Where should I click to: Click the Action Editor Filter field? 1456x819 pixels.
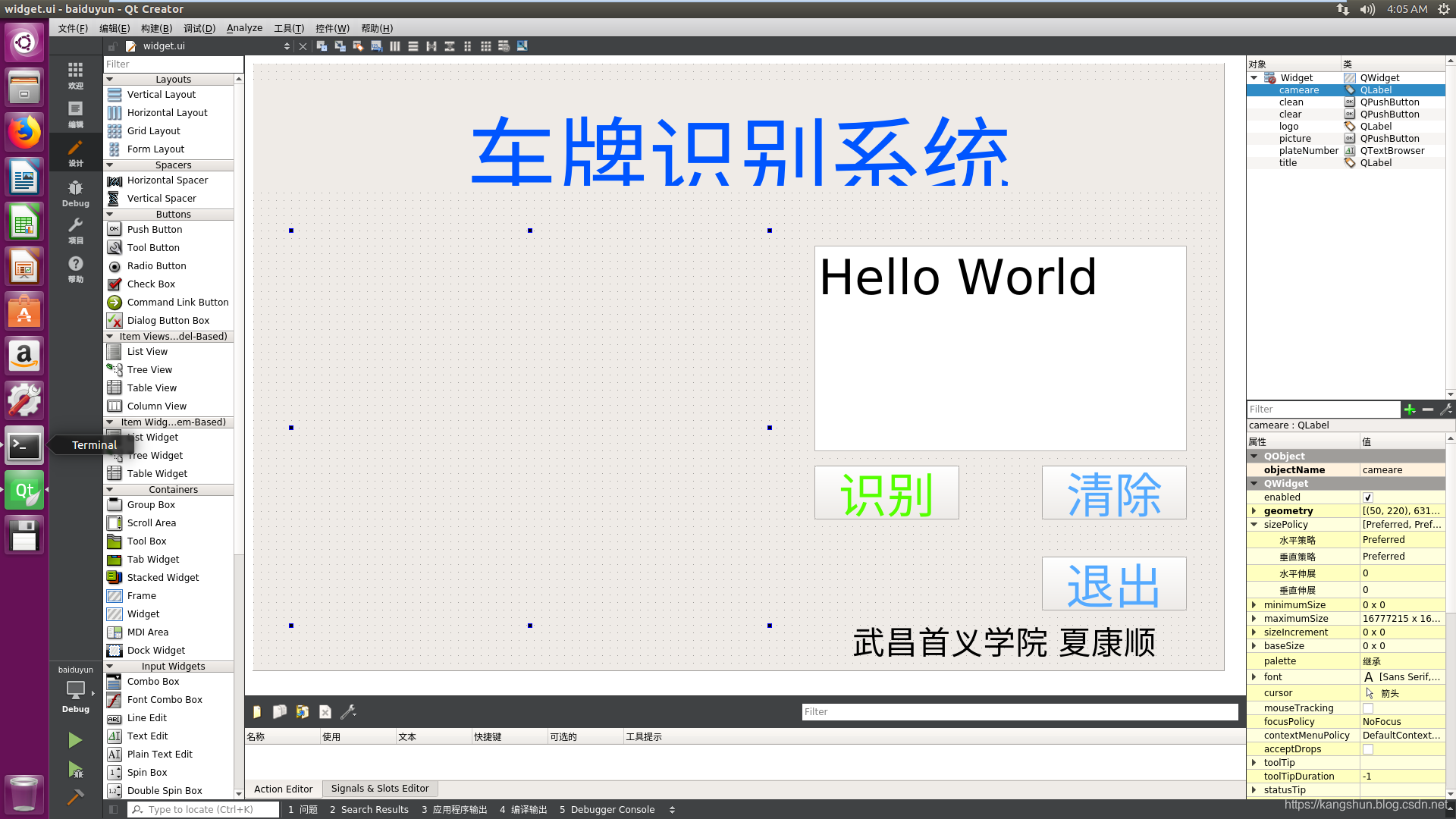tap(1020, 712)
